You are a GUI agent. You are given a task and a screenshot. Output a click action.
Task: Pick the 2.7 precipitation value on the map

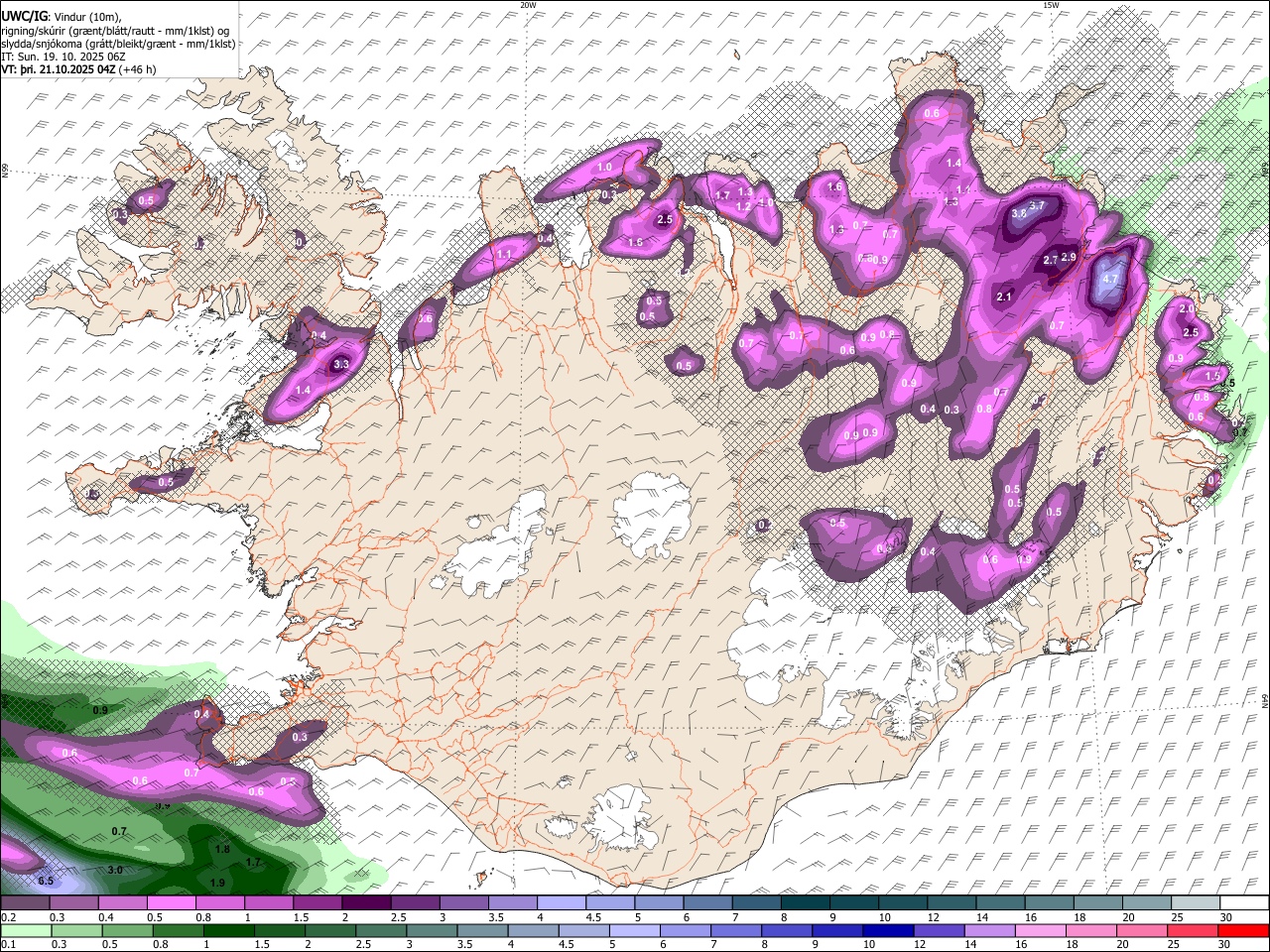click(1051, 260)
